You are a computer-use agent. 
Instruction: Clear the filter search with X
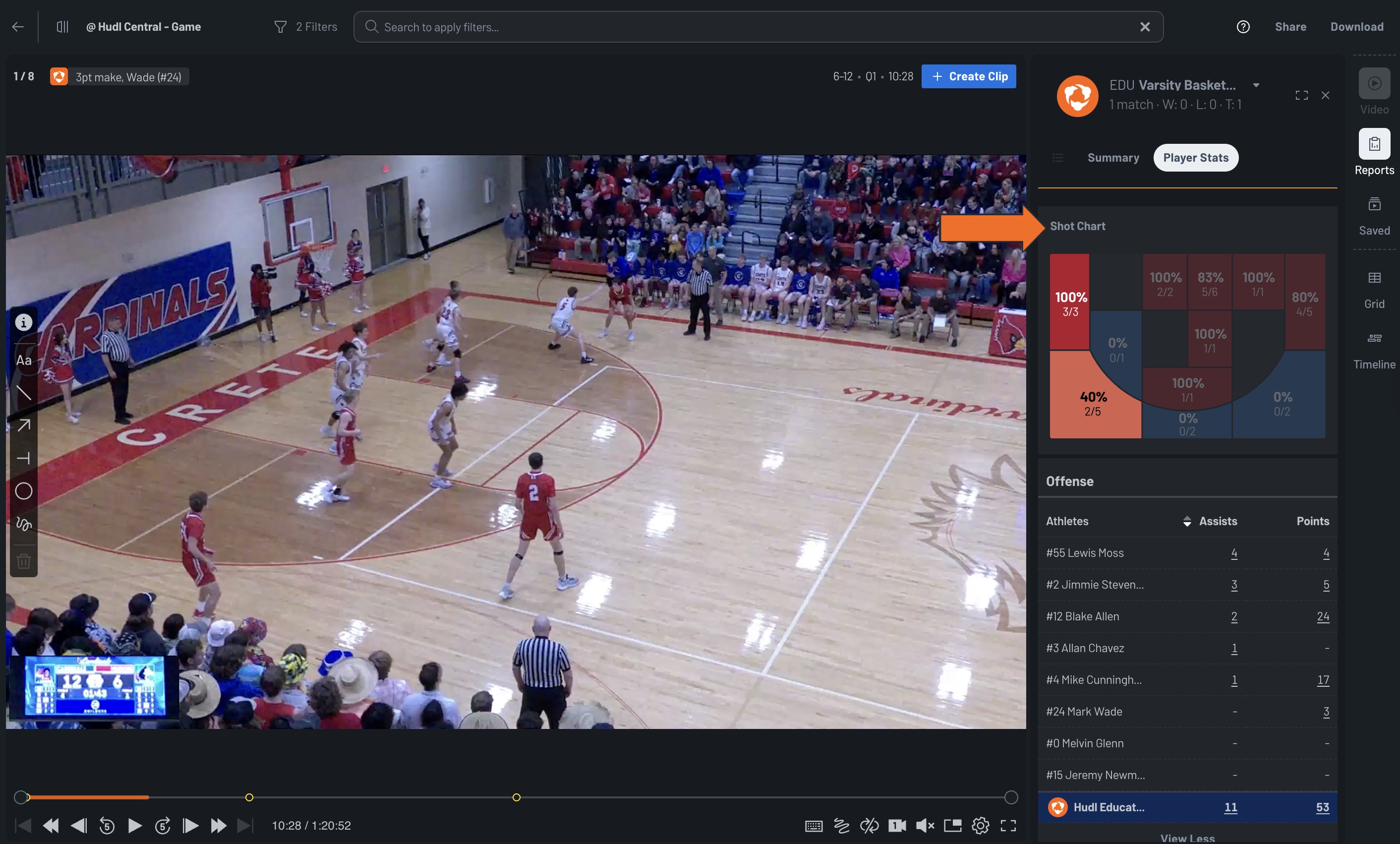coord(1145,27)
